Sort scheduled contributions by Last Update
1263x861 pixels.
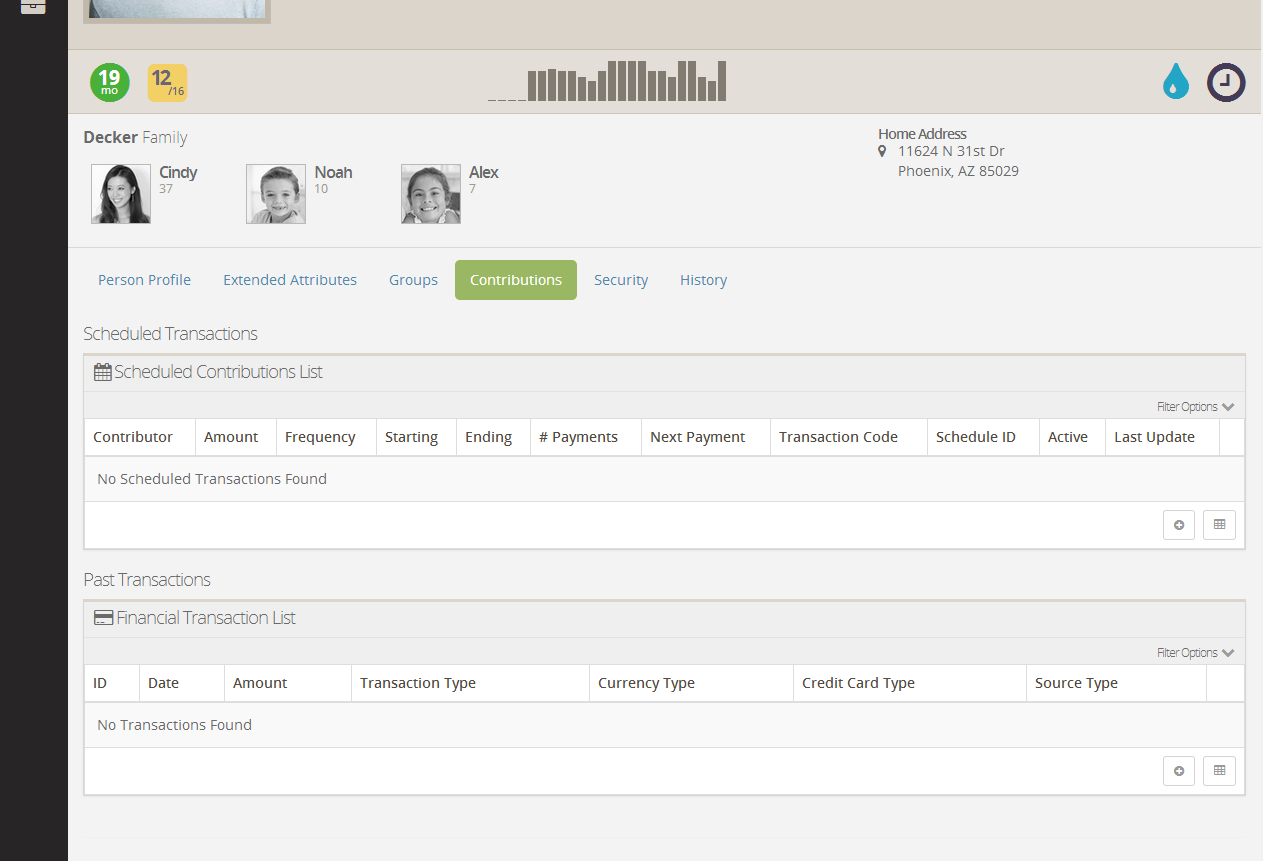coord(1154,437)
